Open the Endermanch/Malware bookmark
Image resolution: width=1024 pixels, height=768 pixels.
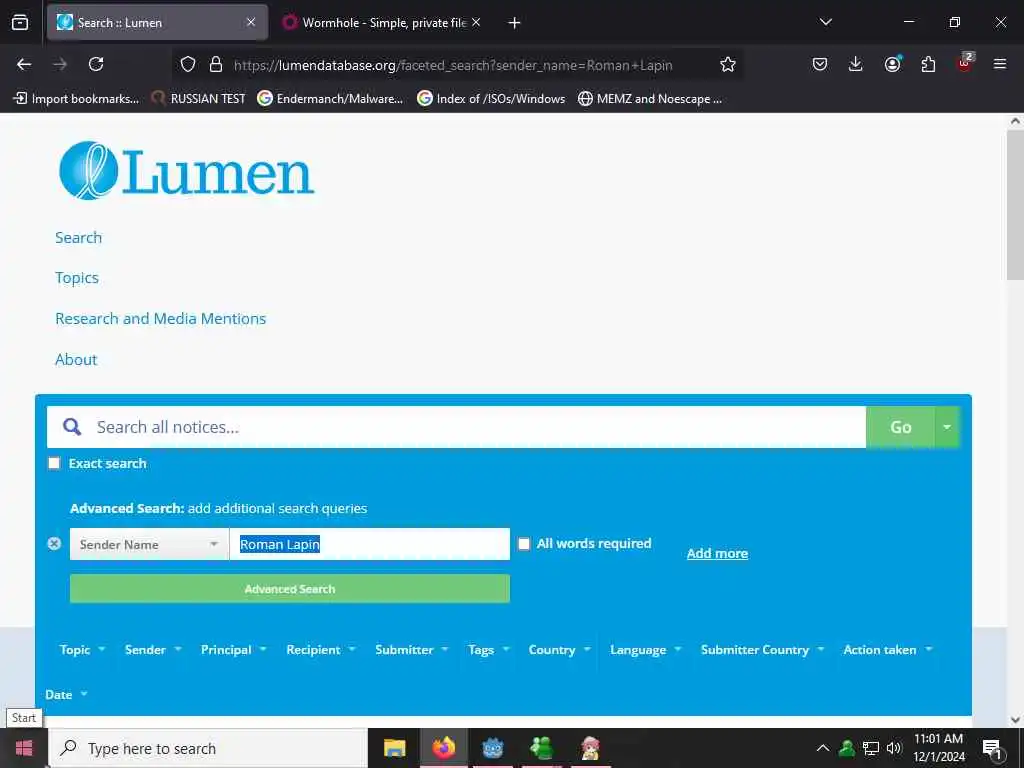(x=330, y=99)
